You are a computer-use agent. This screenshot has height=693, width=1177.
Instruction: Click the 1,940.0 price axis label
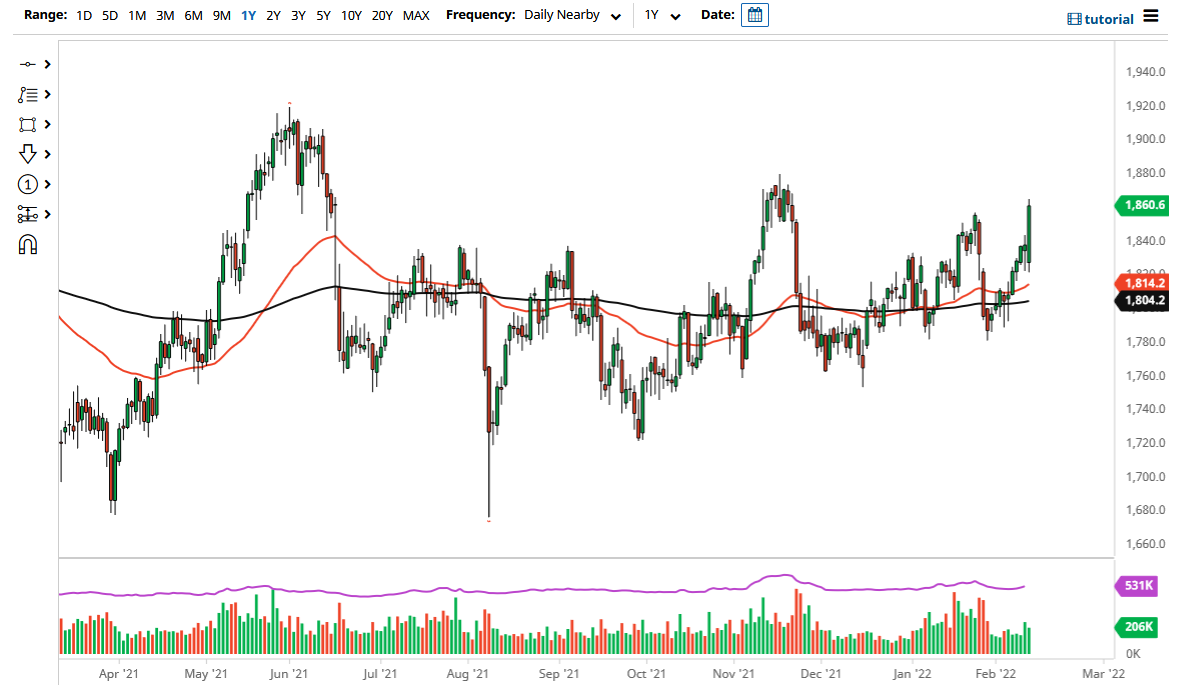[1145, 72]
